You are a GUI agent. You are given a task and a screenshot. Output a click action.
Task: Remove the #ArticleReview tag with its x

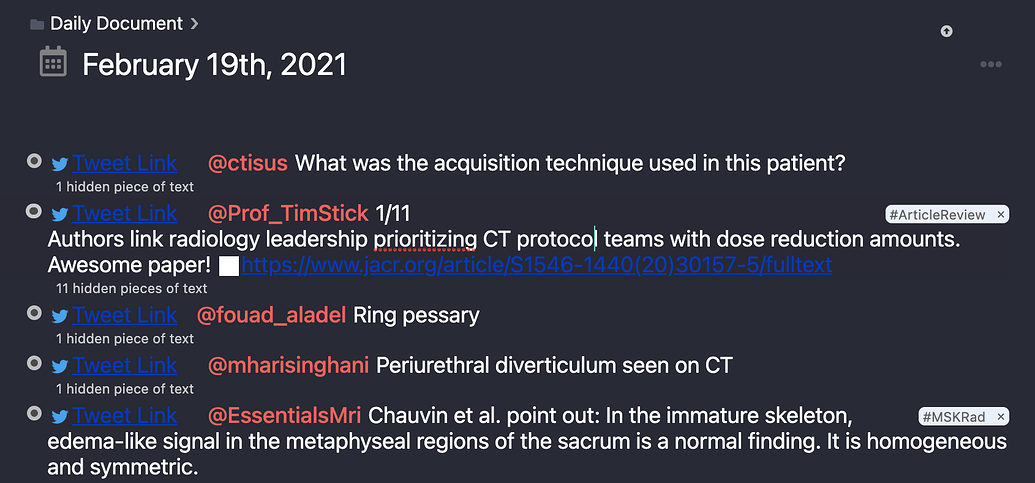pos(1001,215)
